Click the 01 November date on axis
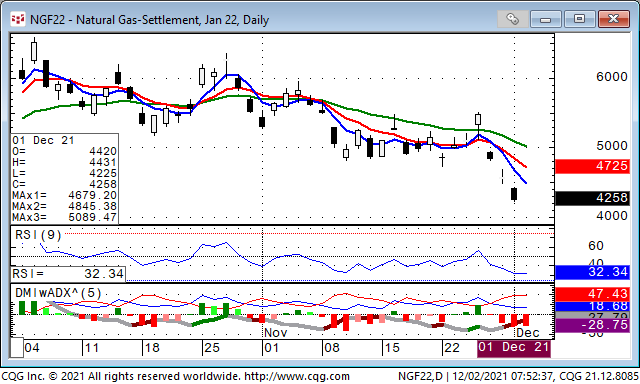 click(271, 348)
